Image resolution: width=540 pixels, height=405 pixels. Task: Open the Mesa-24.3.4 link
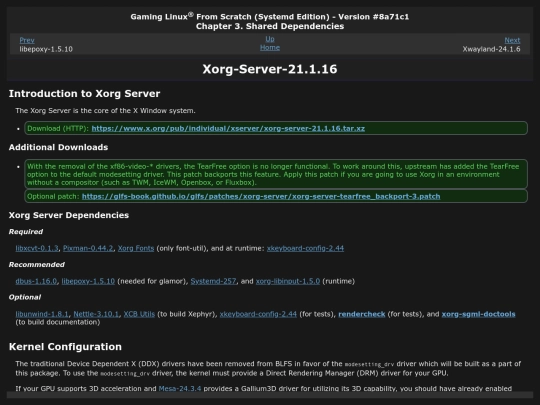coord(179,388)
